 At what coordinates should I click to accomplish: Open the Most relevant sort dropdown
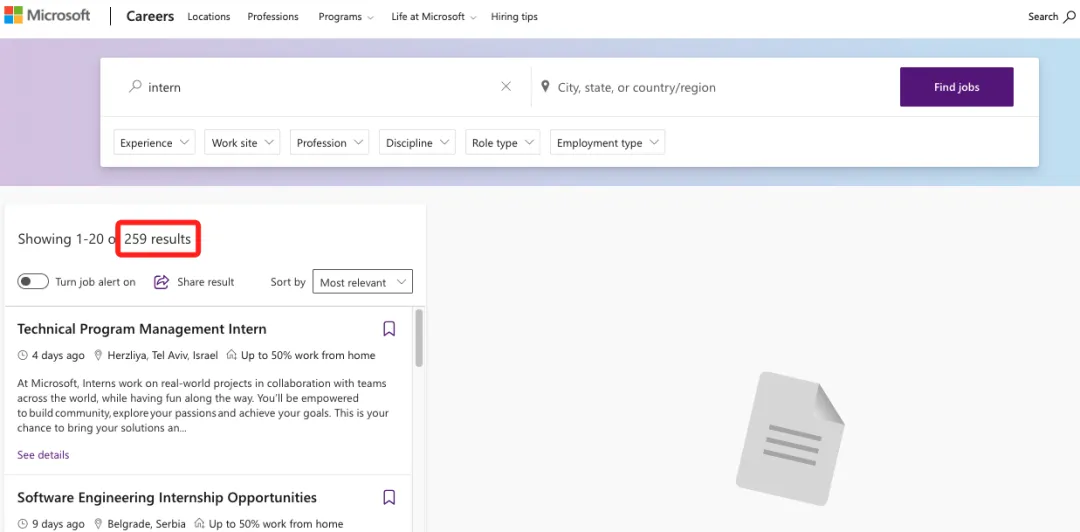tap(362, 282)
